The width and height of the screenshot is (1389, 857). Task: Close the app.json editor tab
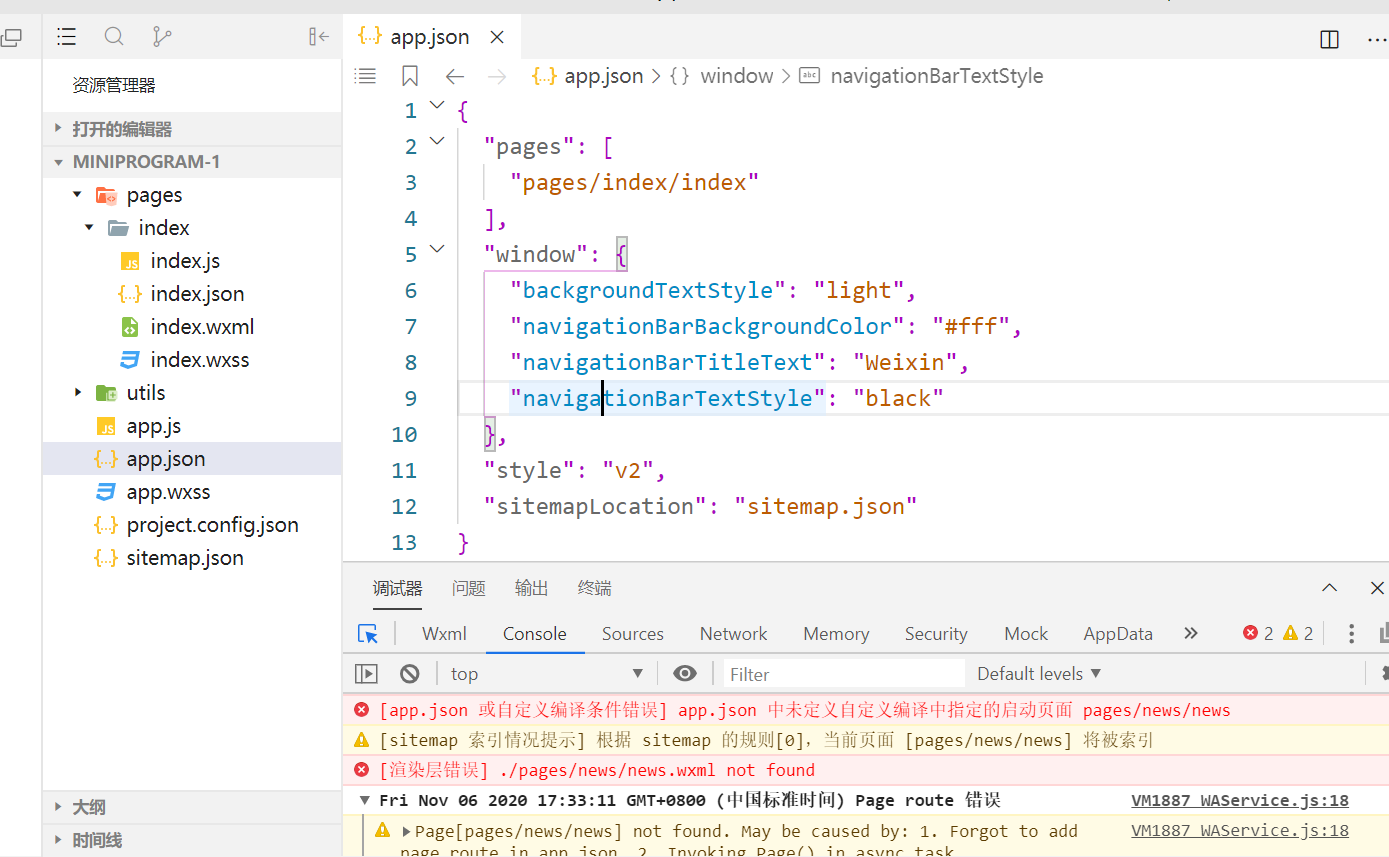pyautogui.click(x=497, y=37)
